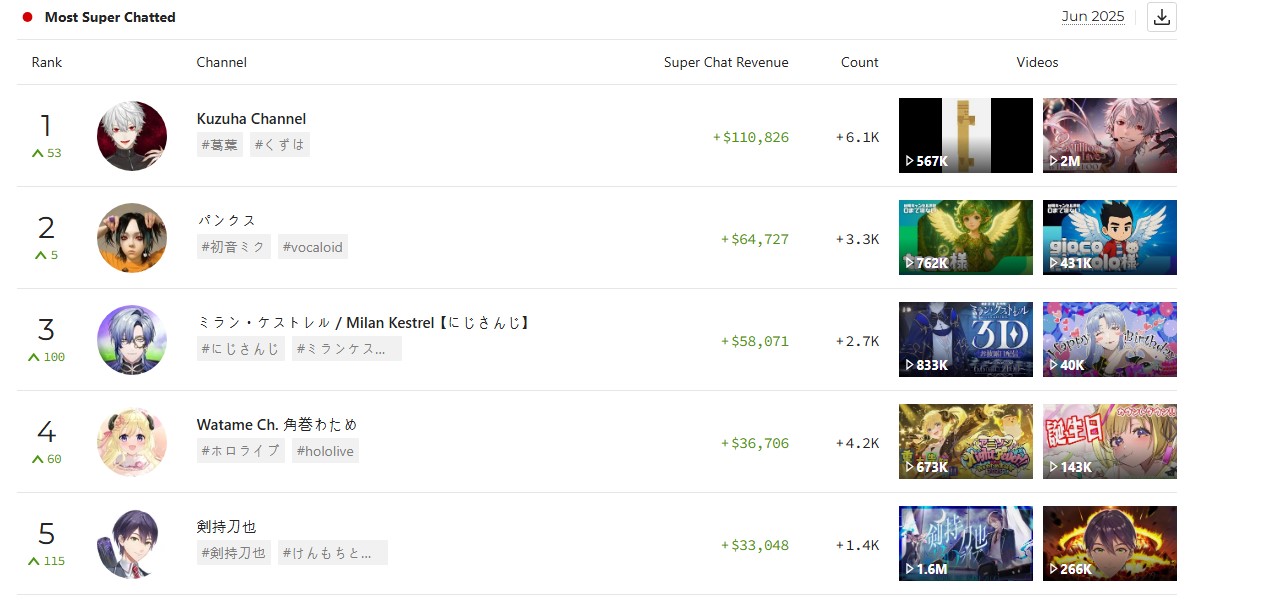1262x615 pixels.
Task: Open パンクス channel avatar
Action: click(132, 238)
